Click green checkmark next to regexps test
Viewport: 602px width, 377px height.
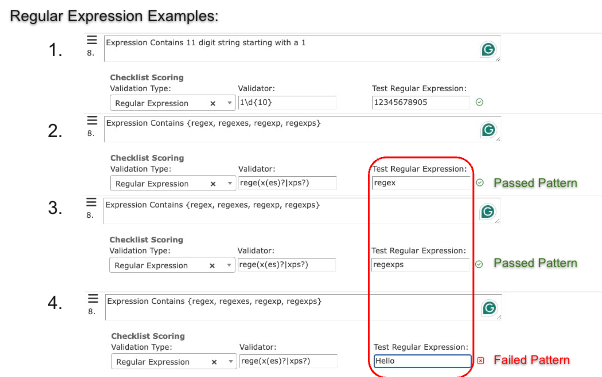point(479,264)
